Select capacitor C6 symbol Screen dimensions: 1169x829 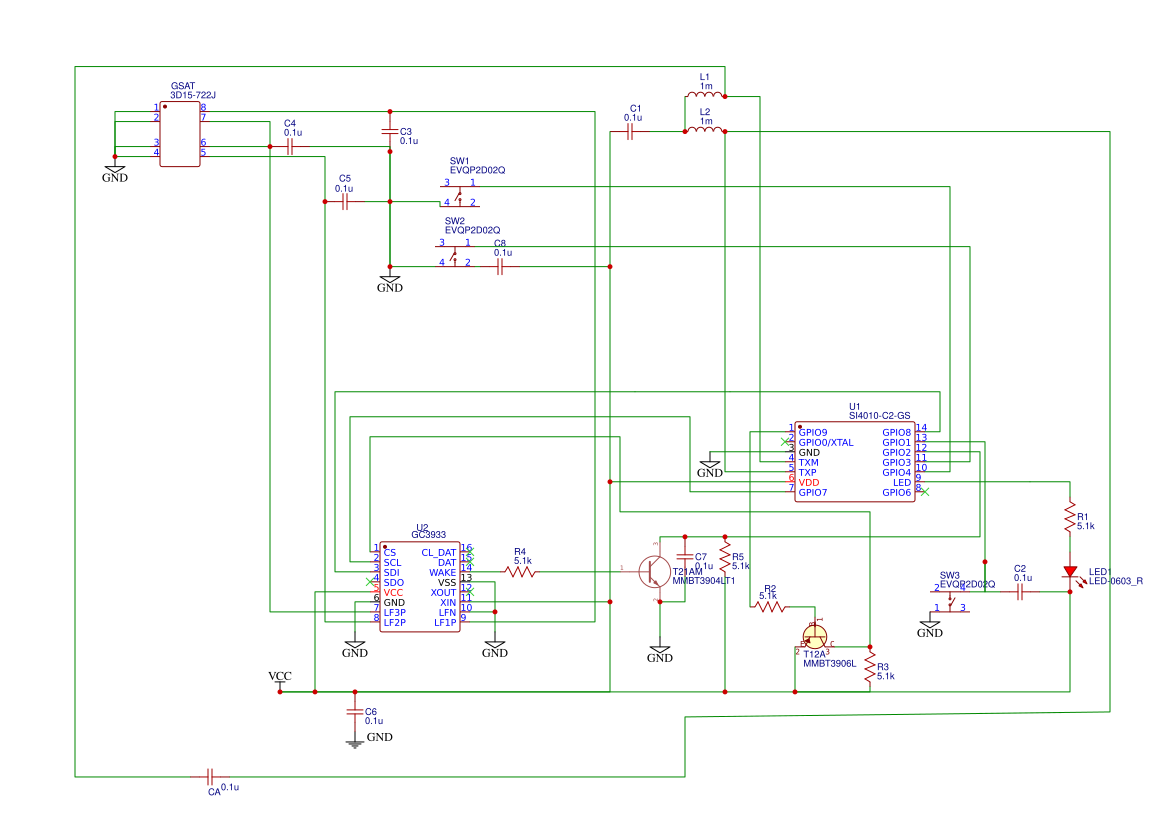[x=355, y=711]
